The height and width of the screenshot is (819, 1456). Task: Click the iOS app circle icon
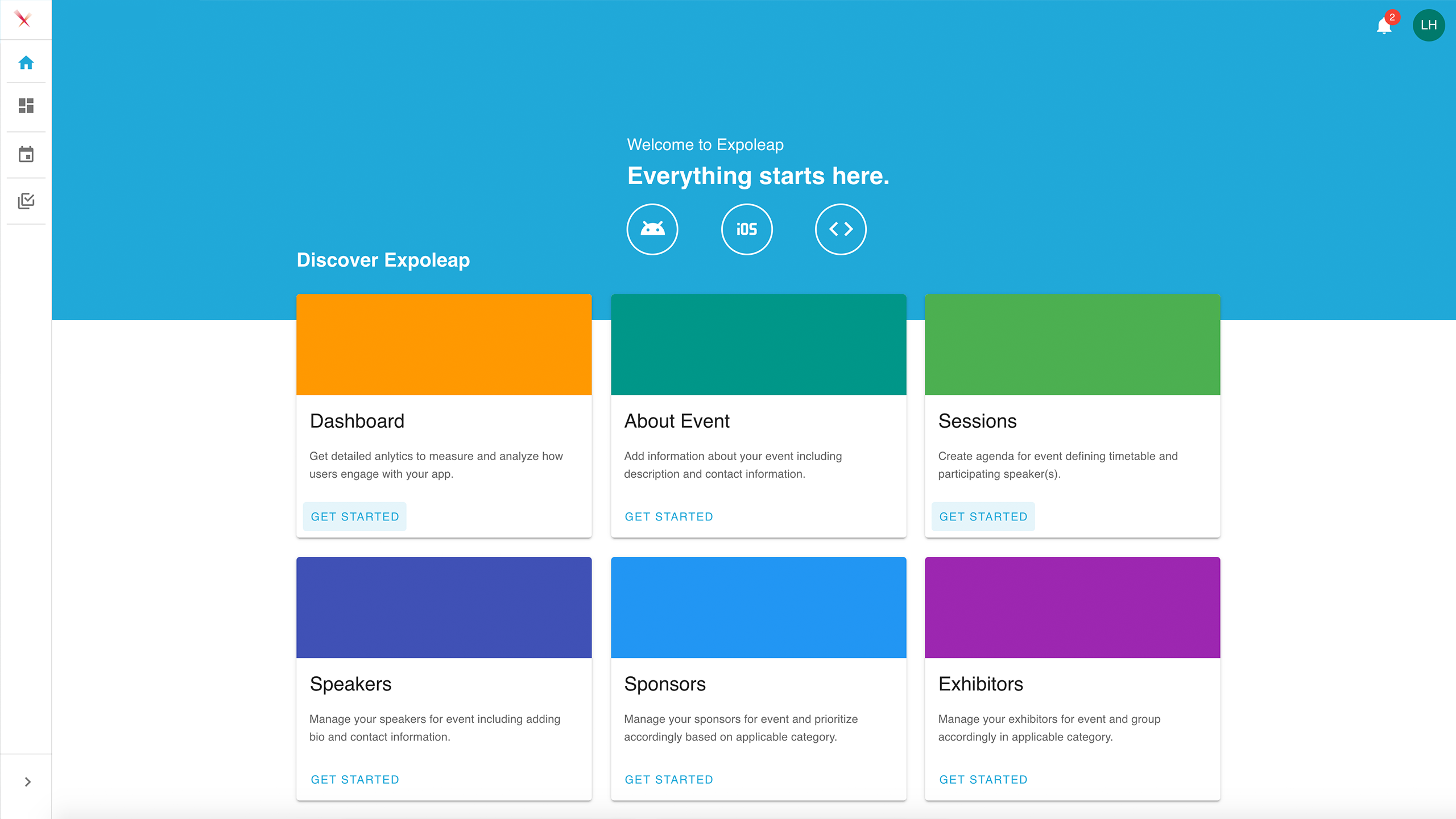(x=747, y=229)
